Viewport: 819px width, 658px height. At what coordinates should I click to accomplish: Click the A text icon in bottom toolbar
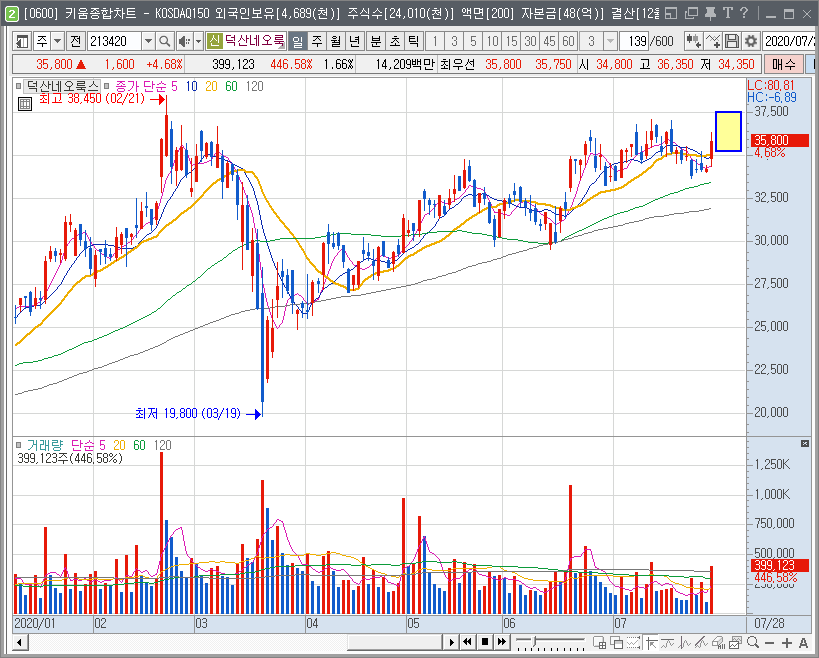(x=804, y=643)
